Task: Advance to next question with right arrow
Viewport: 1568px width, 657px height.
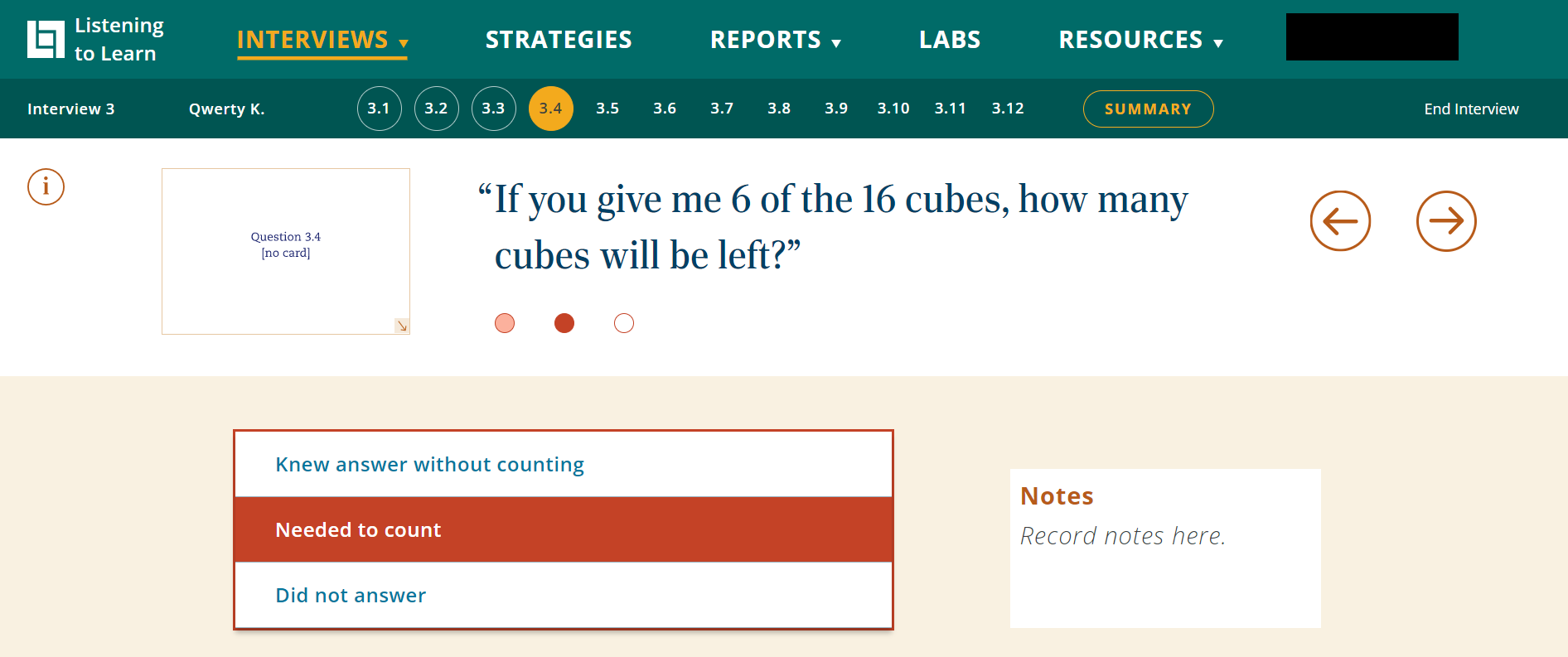Action: point(1445,221)
